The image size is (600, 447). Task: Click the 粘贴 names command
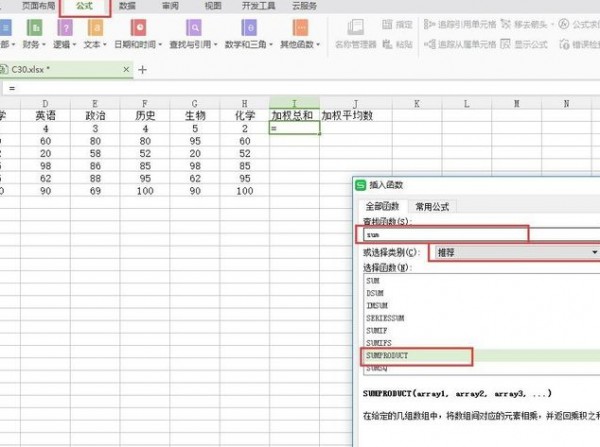click(x=397, y=44)
